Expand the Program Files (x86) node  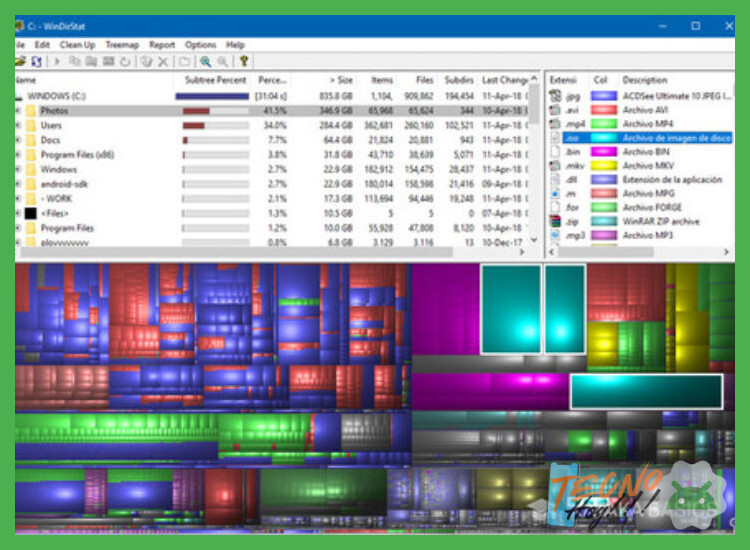(18, 155)
